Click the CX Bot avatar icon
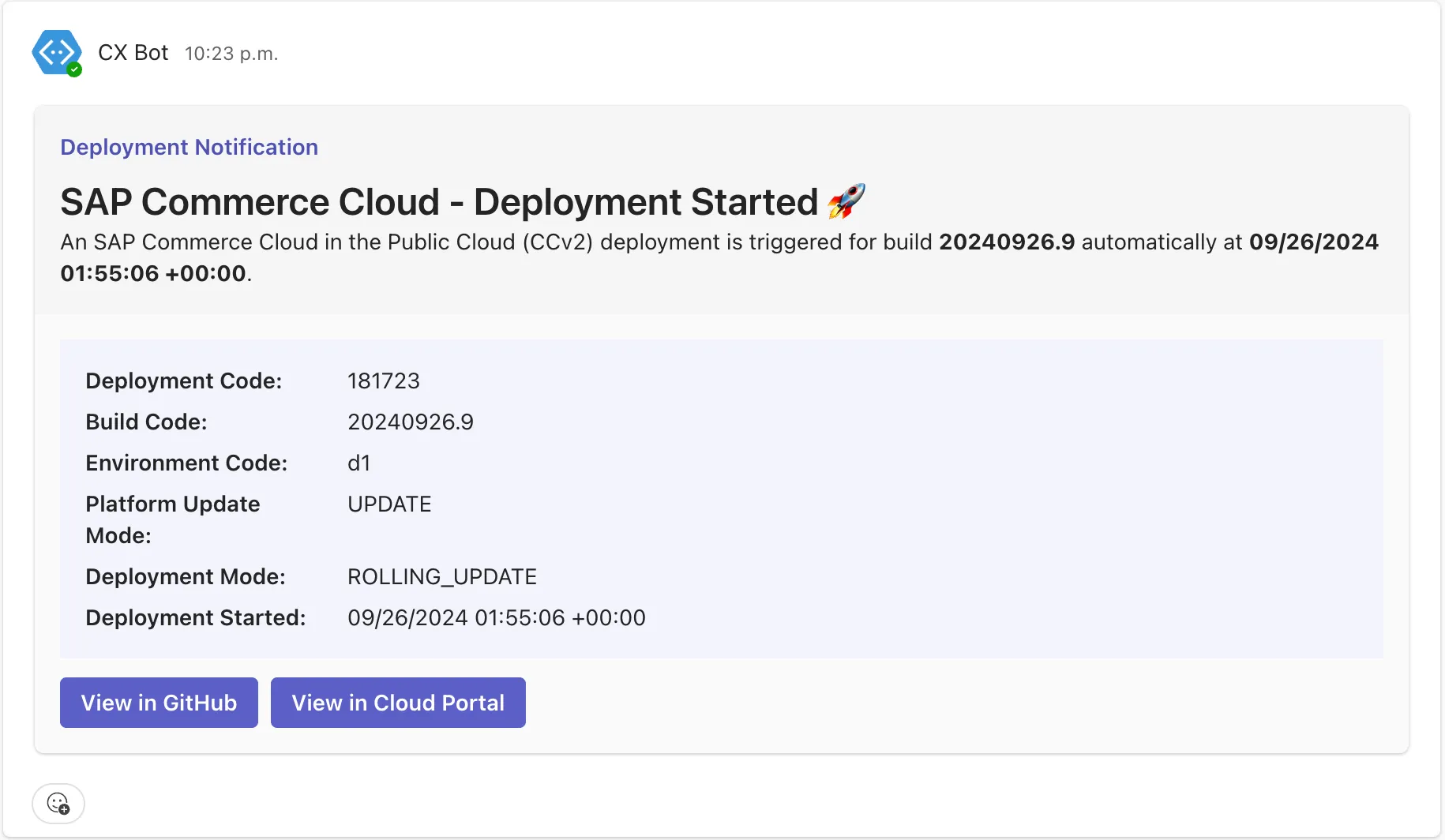 55,52
